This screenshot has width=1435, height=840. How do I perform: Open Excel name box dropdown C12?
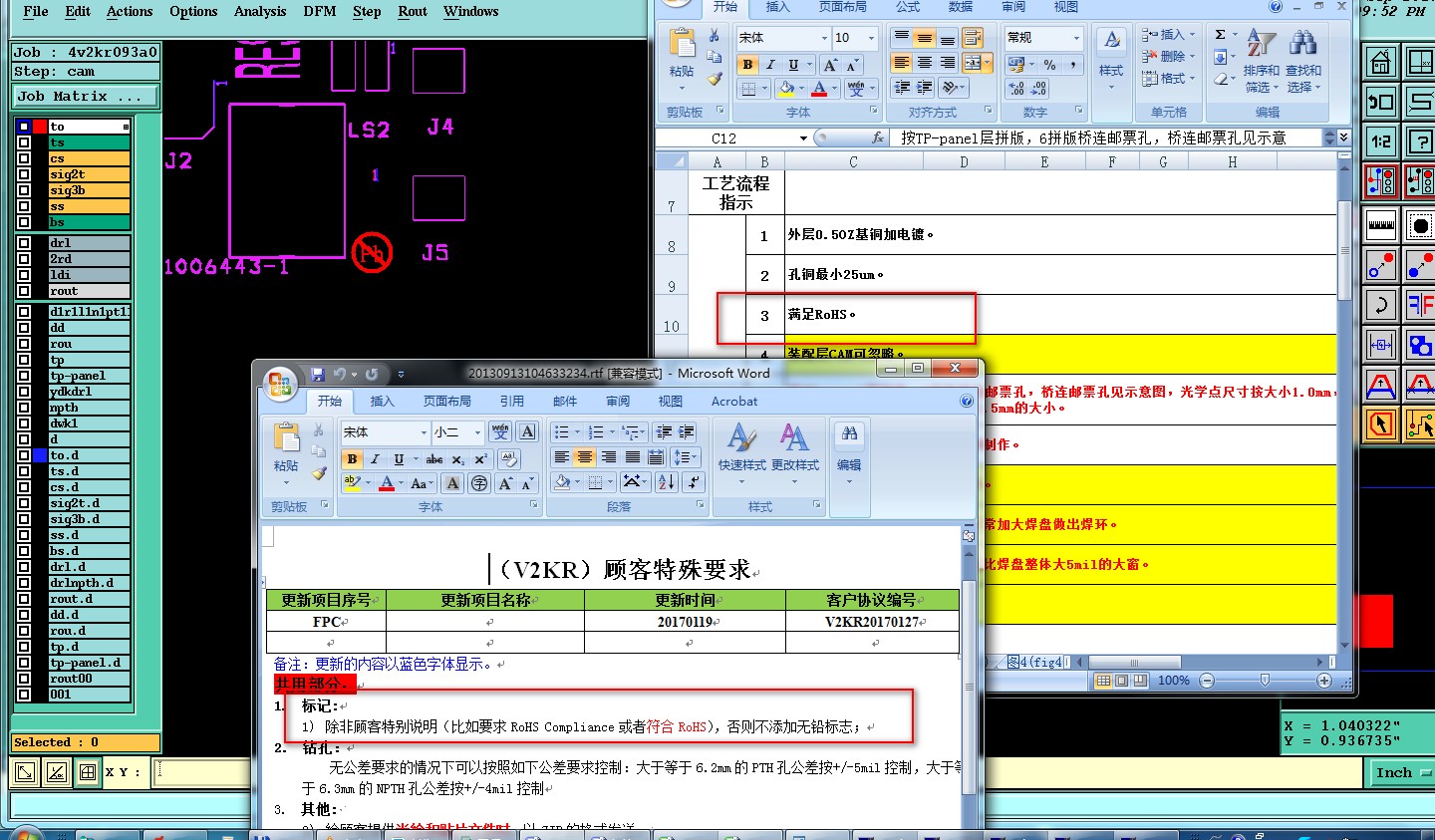tap(803, 138)
